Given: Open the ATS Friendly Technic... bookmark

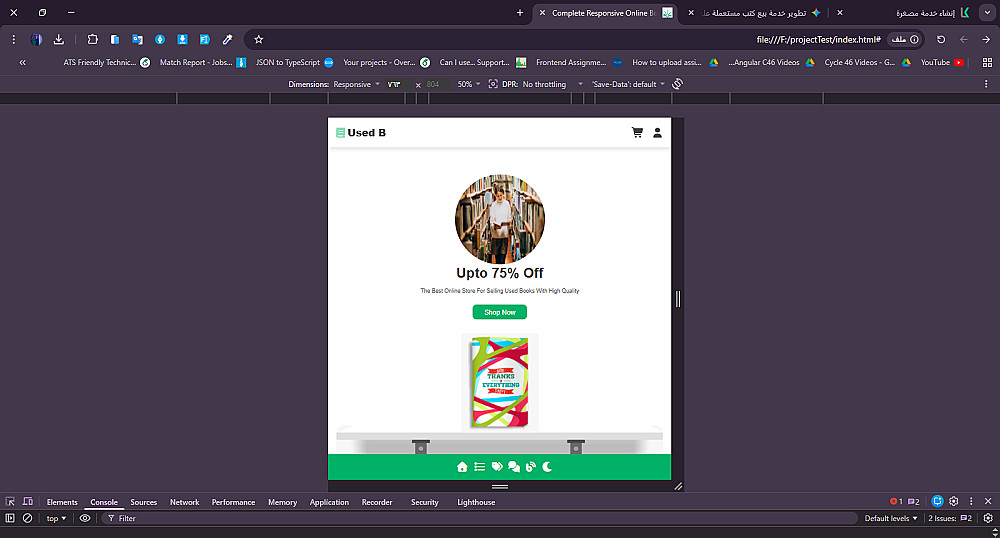Looking at the screenshot, I should pyautogui.click(x=107, y=62).
